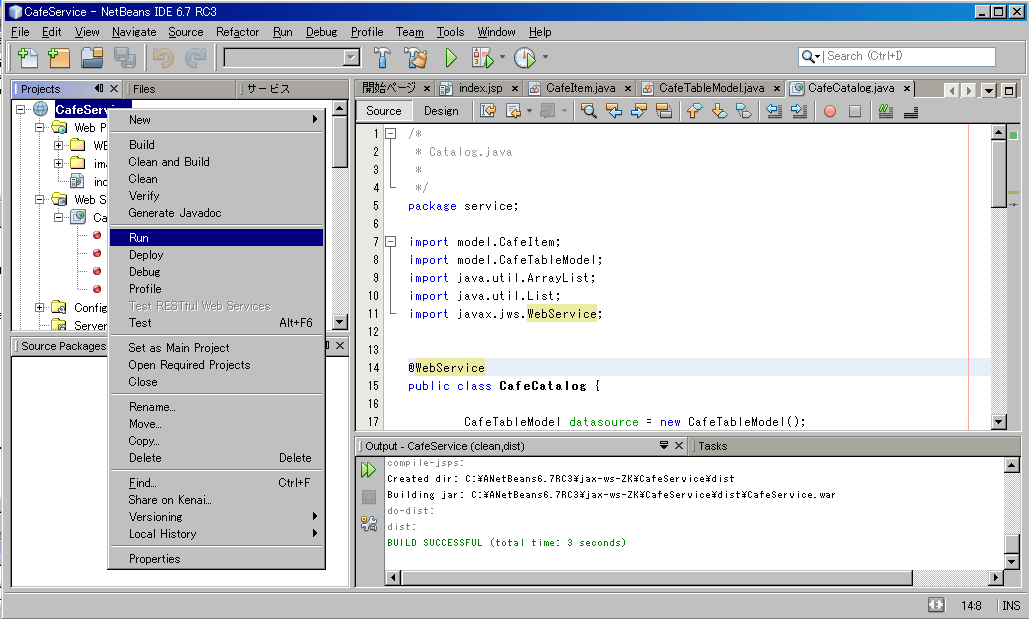Click in the Search (Ctrl+I) field
Viewport: 1029px width, 619px height.
910,56
